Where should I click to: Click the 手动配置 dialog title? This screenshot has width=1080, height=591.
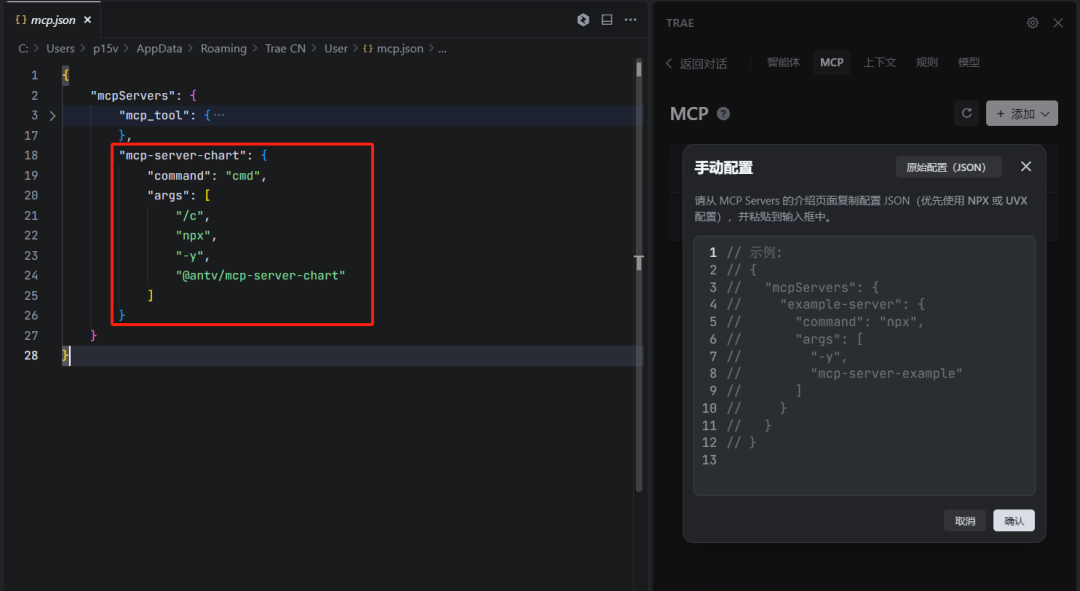coord(723,167)
